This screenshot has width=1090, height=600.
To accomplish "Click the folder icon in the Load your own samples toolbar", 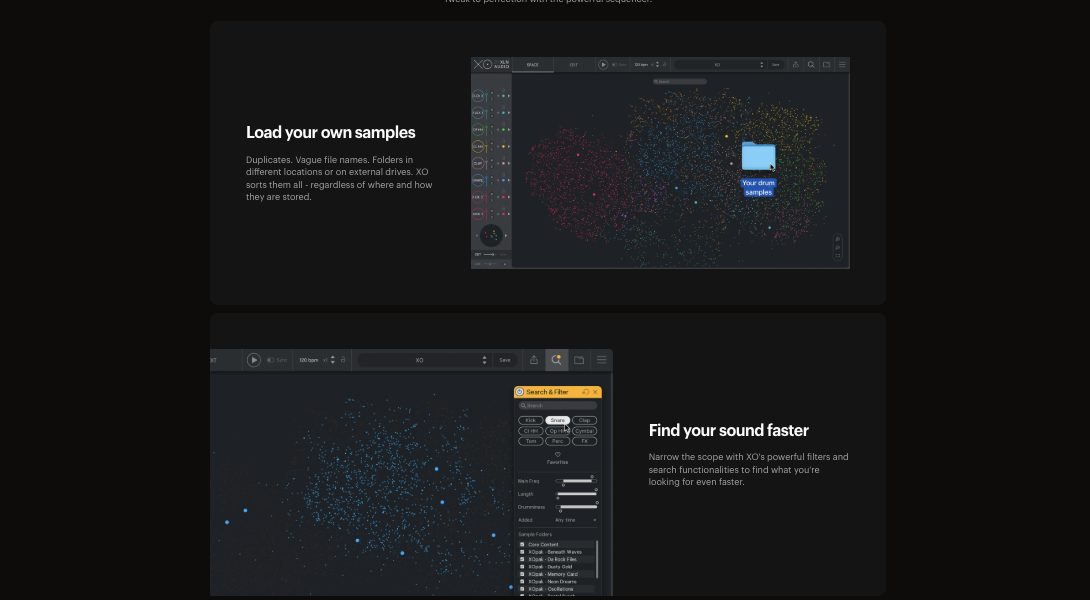I will coord(827,65).
